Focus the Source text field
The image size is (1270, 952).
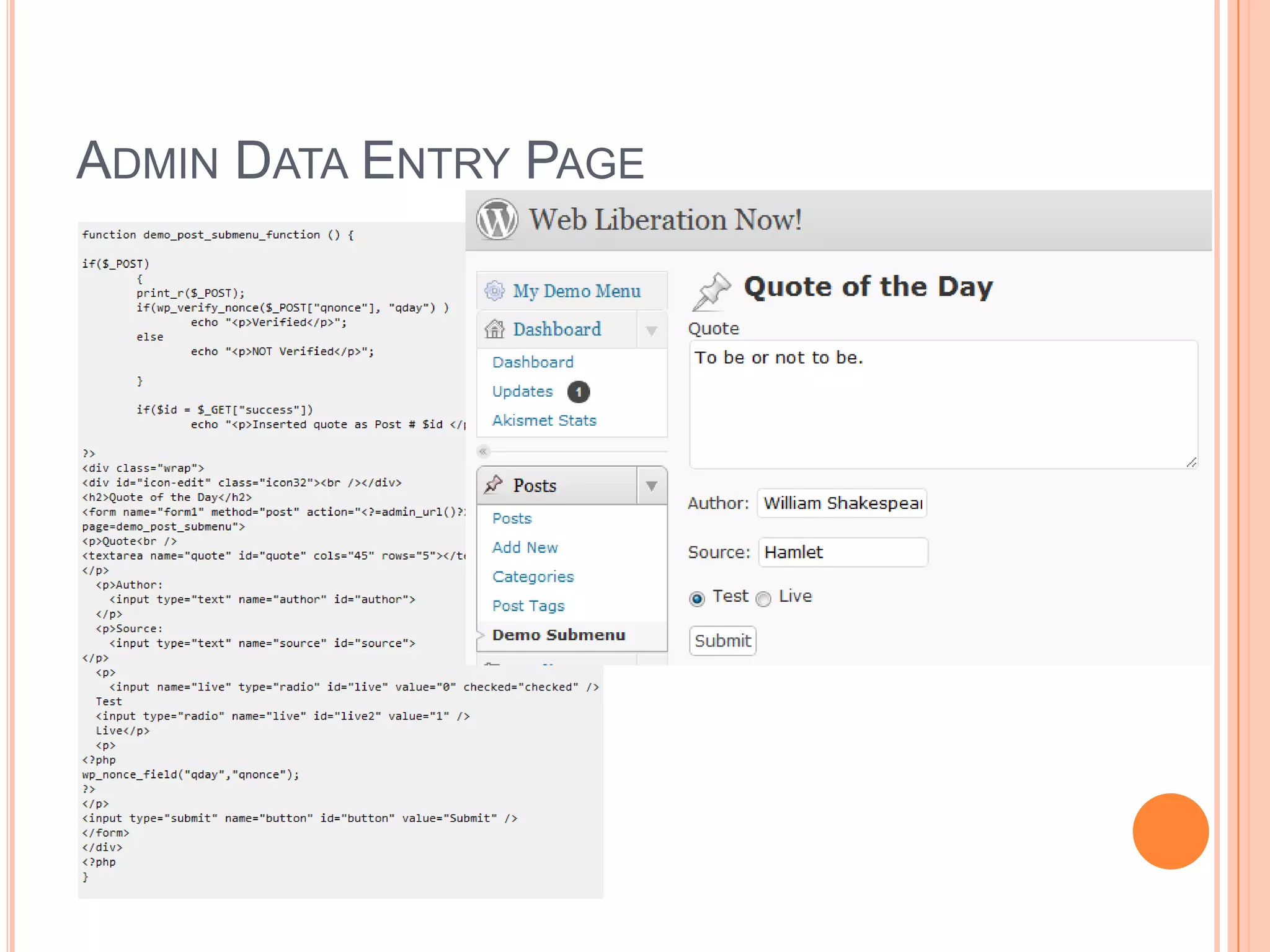(843, 552)
